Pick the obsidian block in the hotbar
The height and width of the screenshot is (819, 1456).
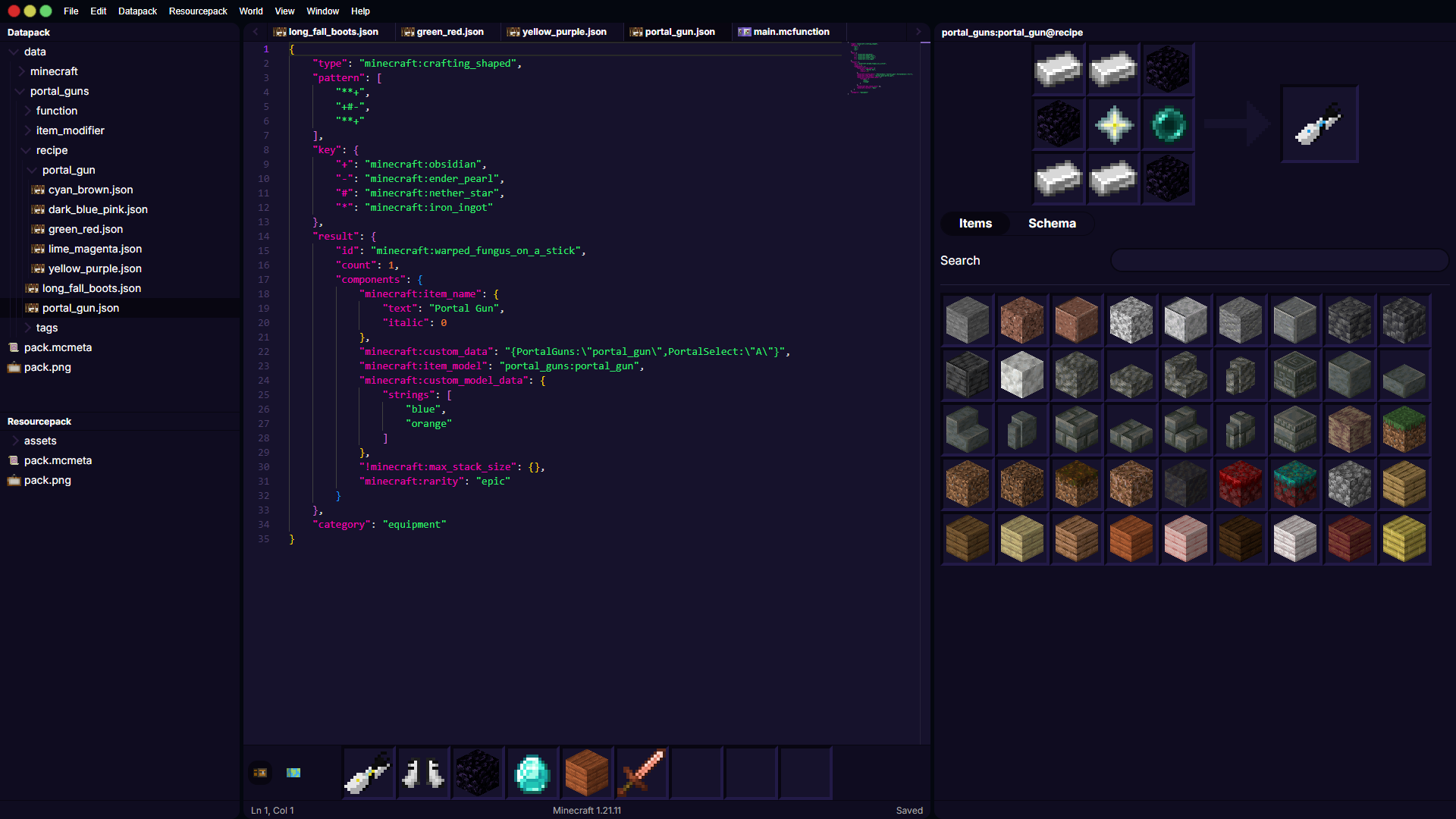coord(478,773)
